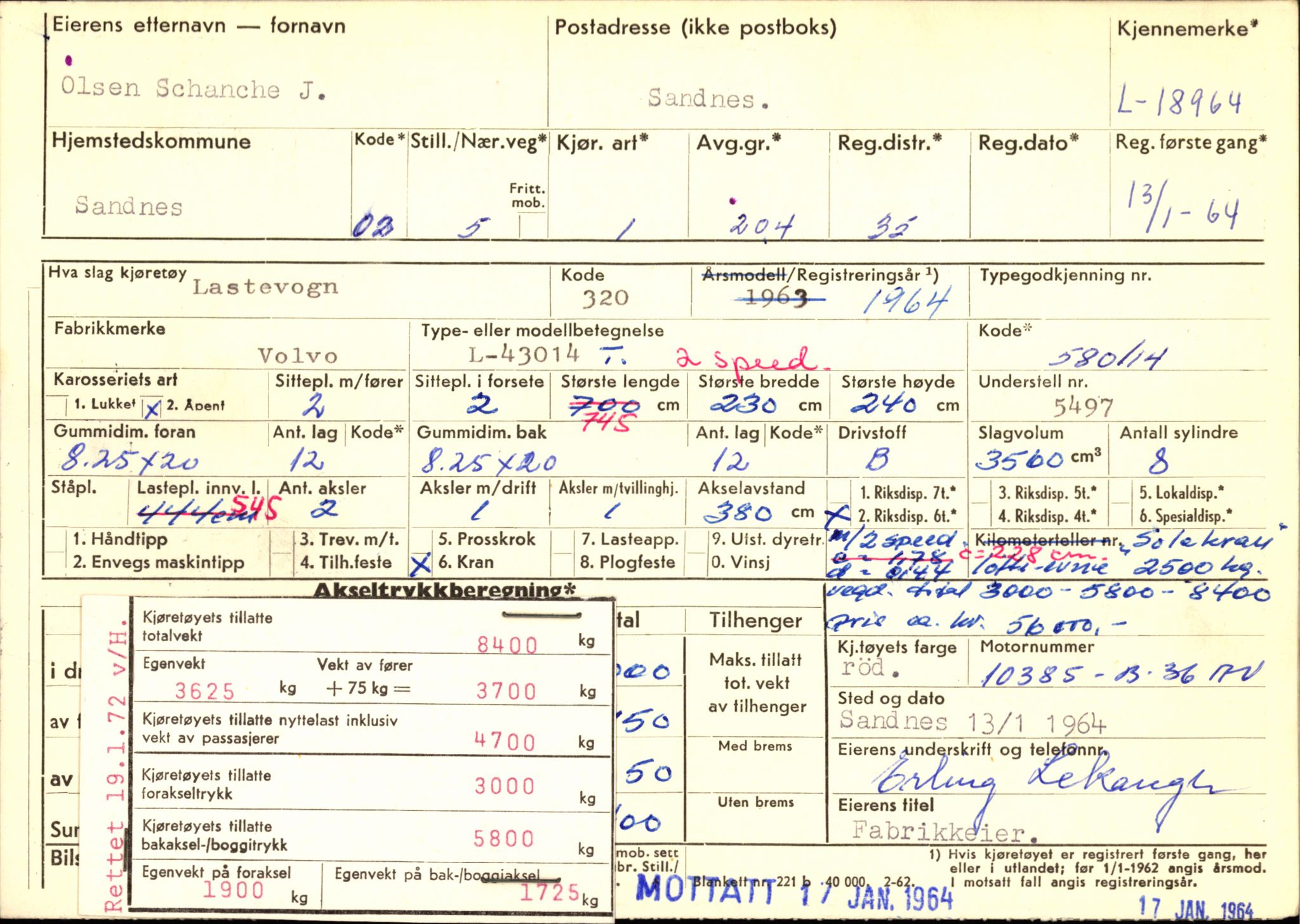
Task: Click the Akselavstand value '380'
Action: (x=737, y=512)
